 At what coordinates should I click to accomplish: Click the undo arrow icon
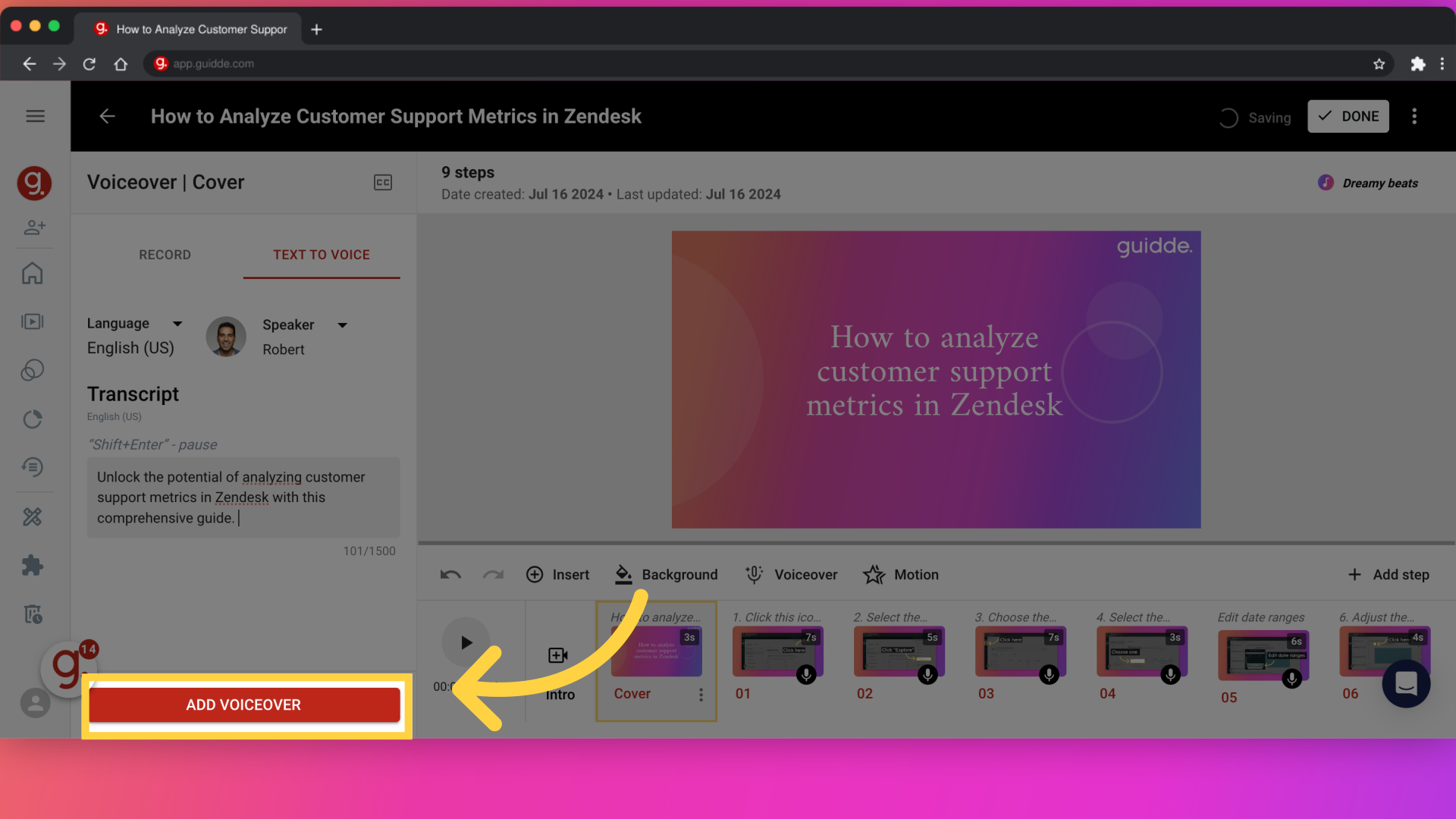450,574
